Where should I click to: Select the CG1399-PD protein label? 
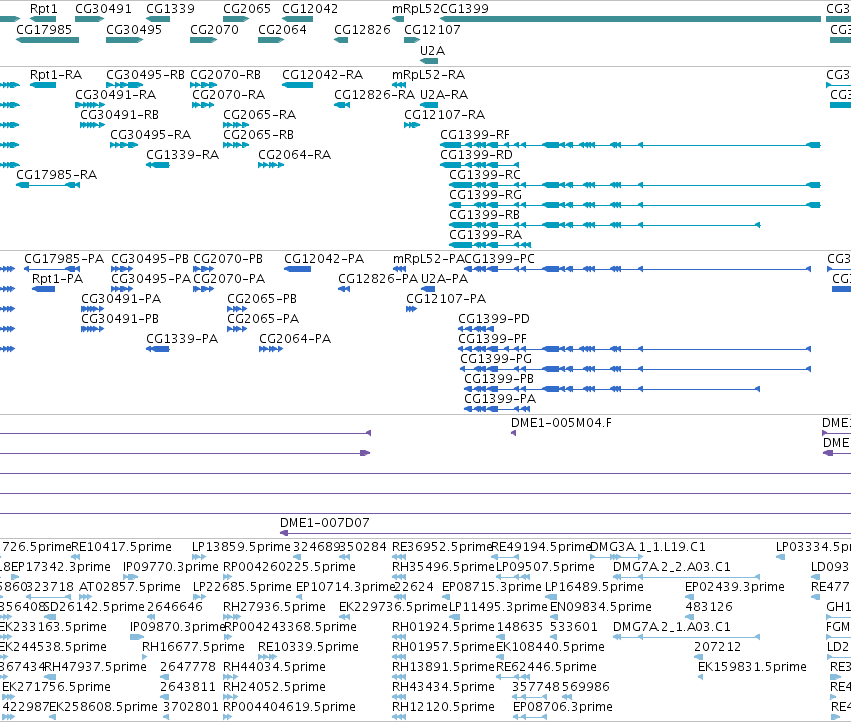(x=494, y=319)
